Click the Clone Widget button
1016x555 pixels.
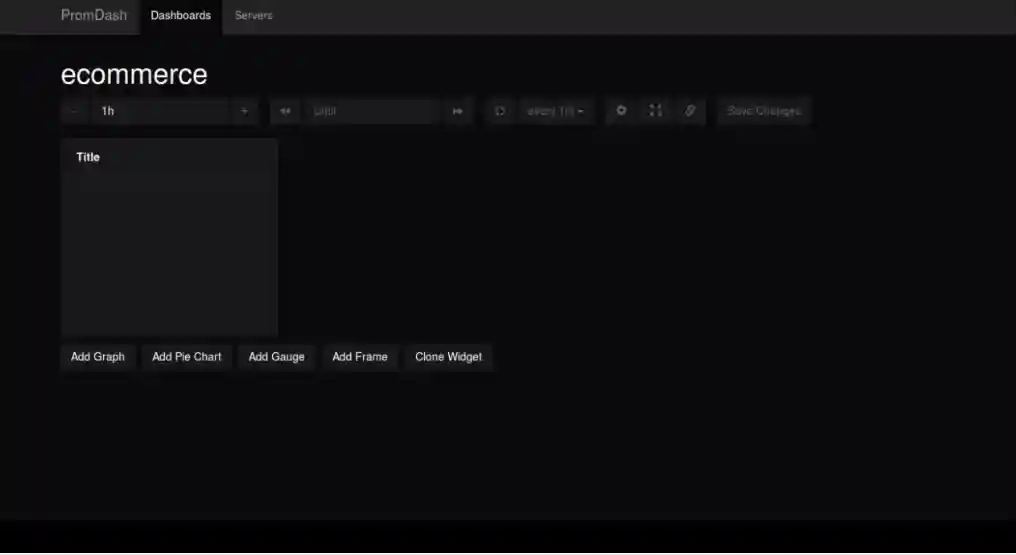[x=448, y=357]
